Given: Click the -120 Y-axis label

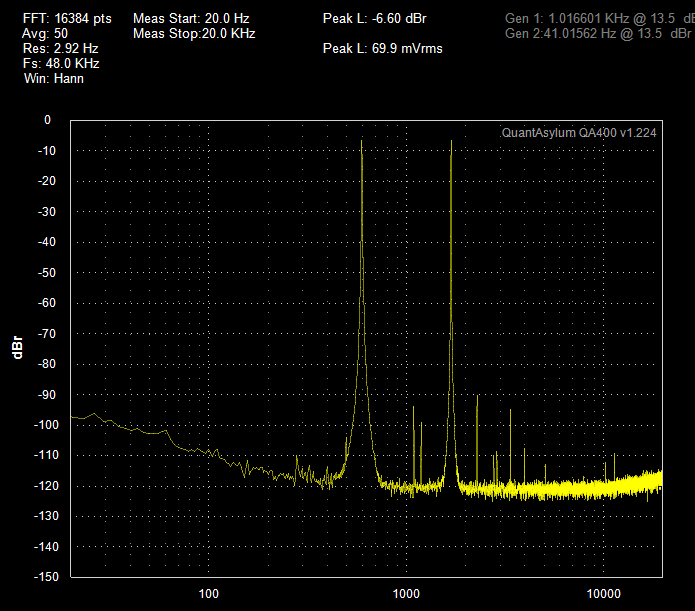Looking at the screenshot, I should click(x=46, y=486).
